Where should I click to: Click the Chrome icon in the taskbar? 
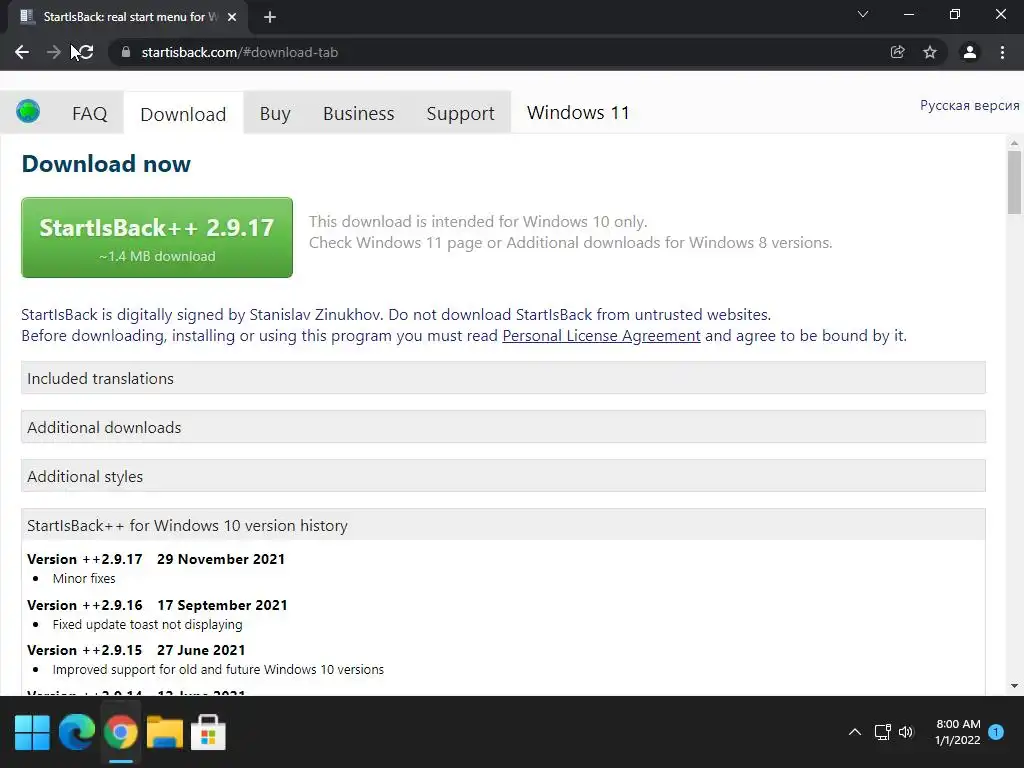(x=121, y=733)
